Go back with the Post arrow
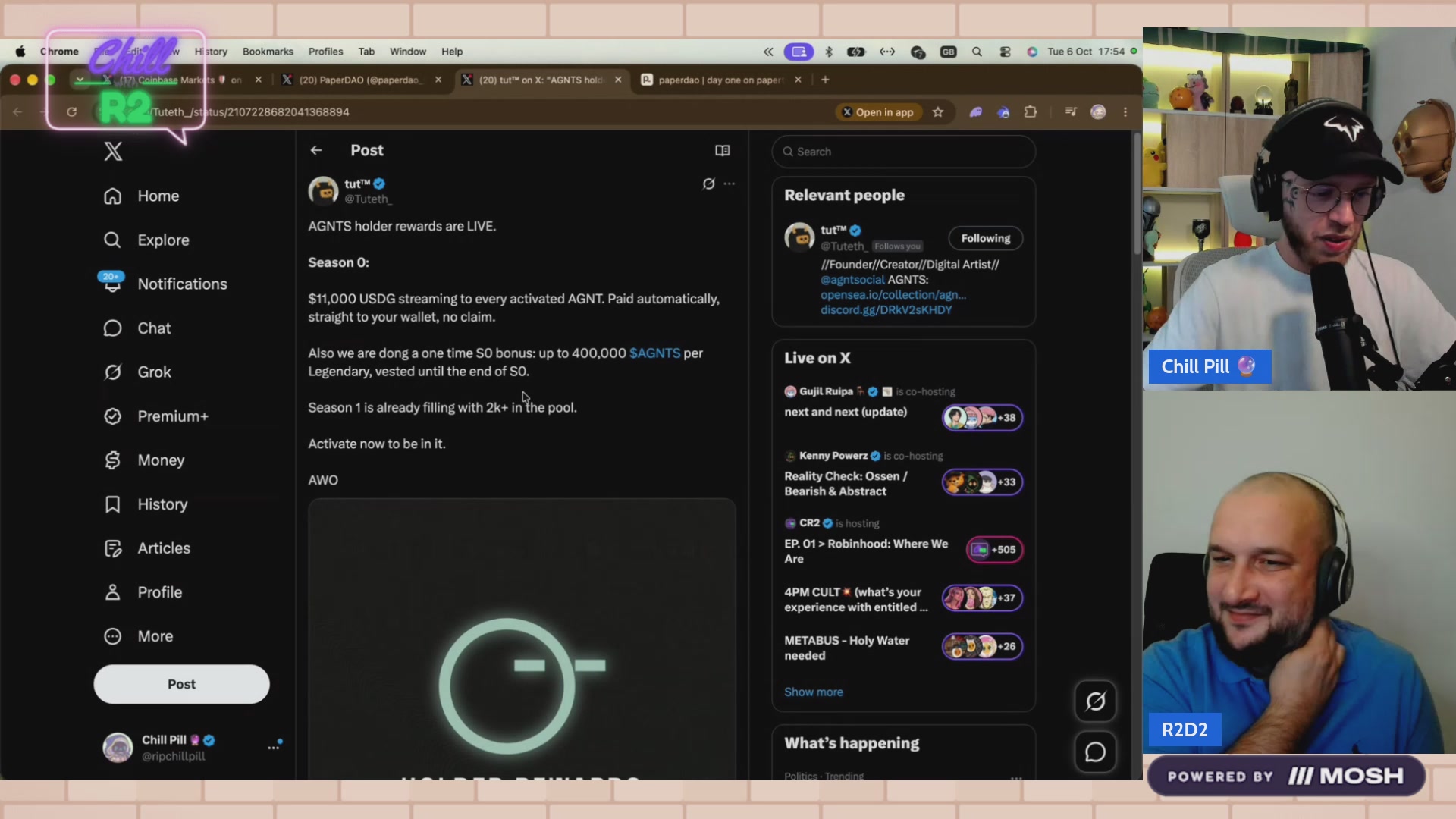Image resolution: width=1456 pixels, height=819 pixels. [x=316, y=150]
